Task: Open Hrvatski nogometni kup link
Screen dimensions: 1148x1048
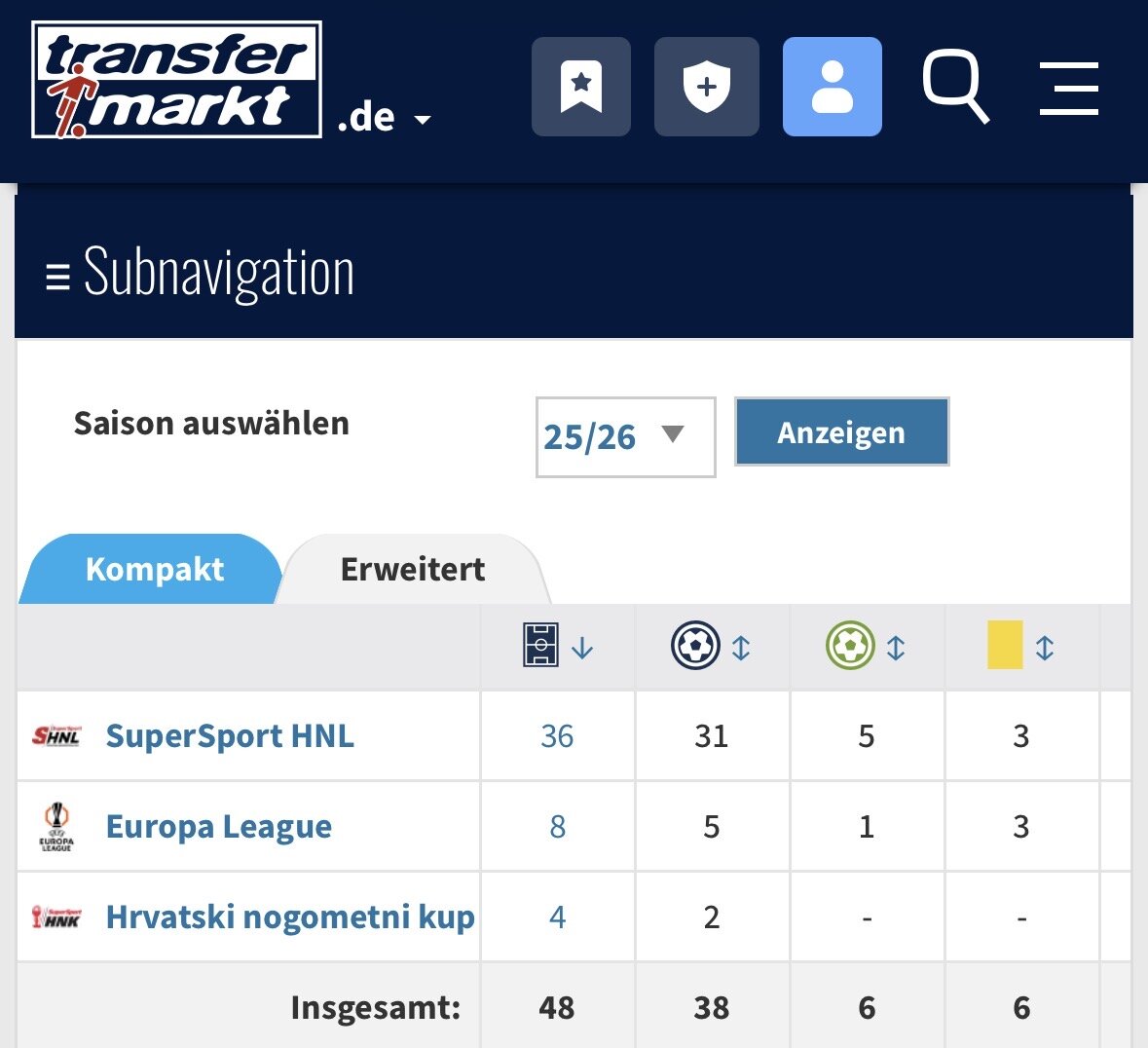Action: (x=290, y=917)
